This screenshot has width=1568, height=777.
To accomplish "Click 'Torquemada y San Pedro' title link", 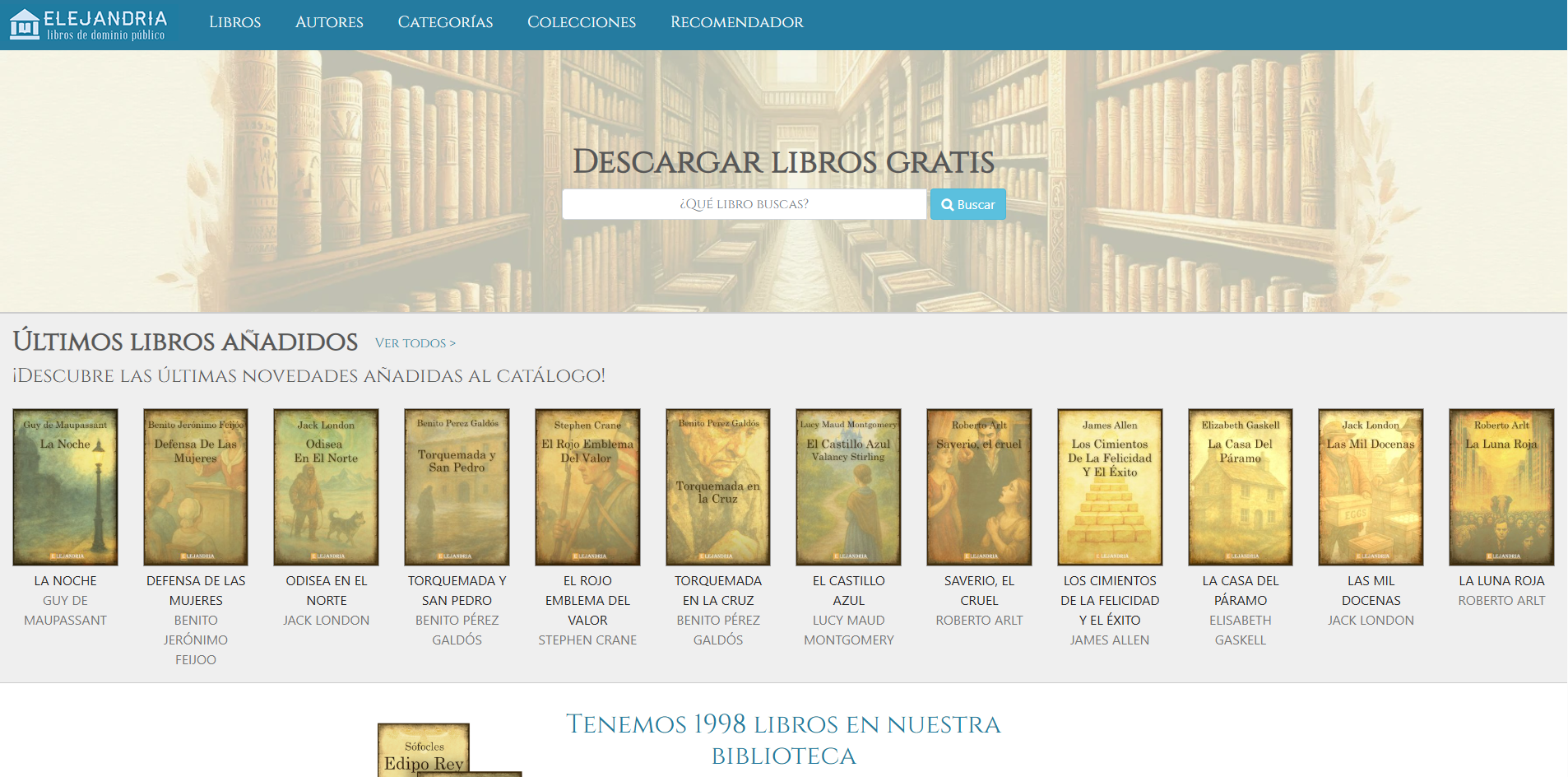I will 457,591.
